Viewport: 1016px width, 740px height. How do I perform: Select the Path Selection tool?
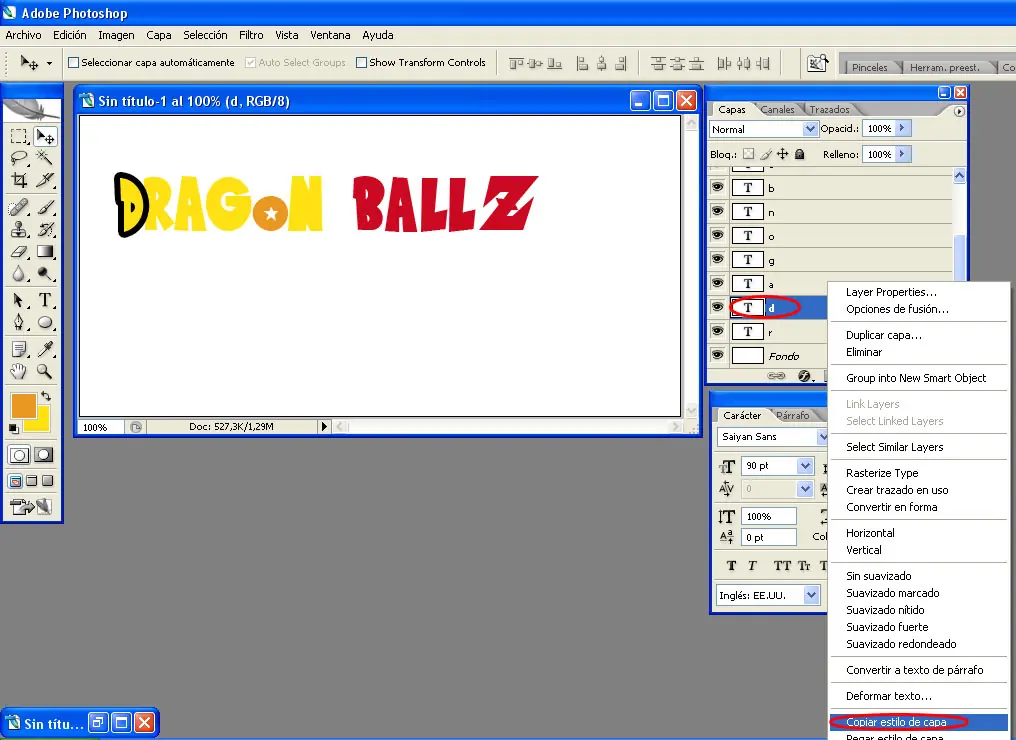19,300
